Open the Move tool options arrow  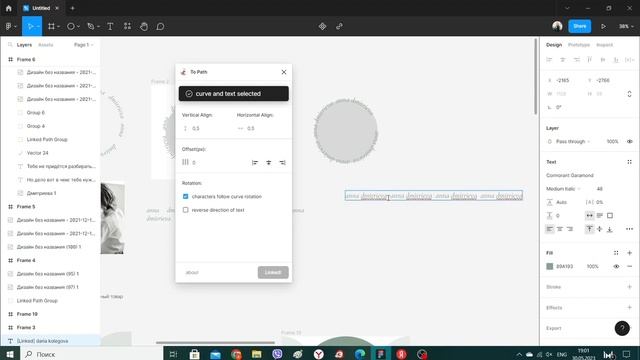pos(38,27)
